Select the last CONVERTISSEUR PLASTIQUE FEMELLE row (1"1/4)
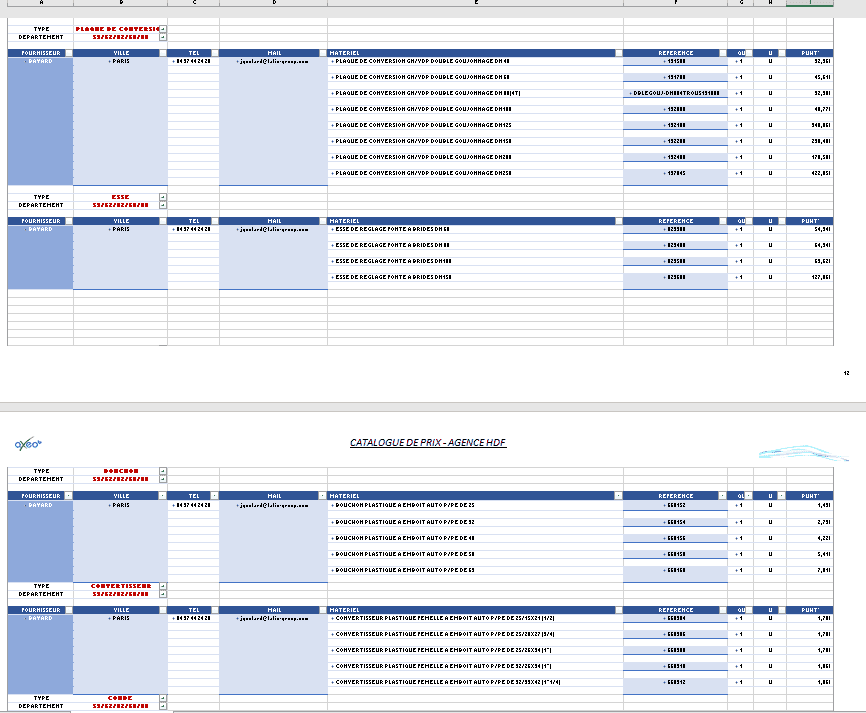The height and width of the screenshot is (713, 866). coord(476,683)
